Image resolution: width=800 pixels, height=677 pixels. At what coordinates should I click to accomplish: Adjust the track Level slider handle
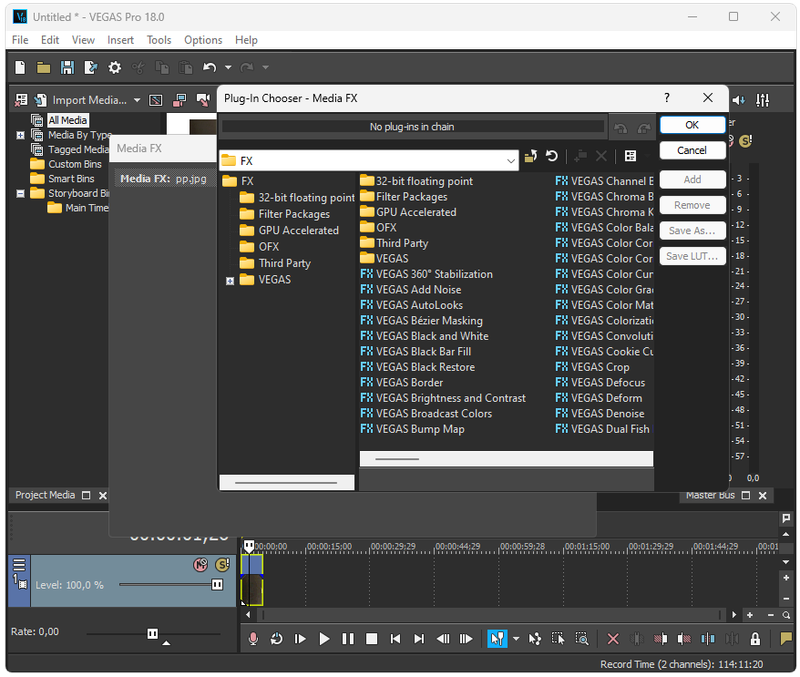click(217, 585)
